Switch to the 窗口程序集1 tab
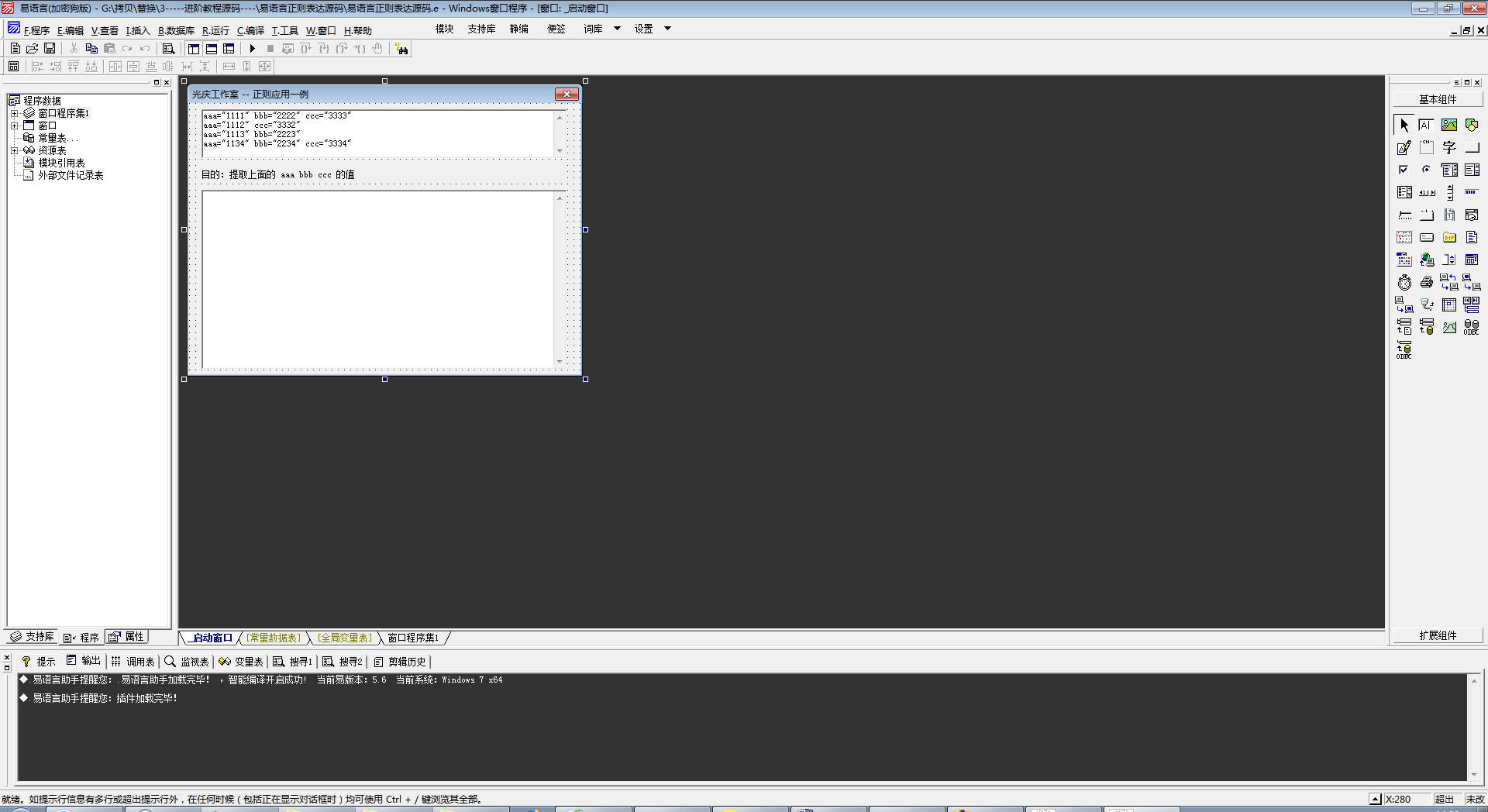 [413, 638]
